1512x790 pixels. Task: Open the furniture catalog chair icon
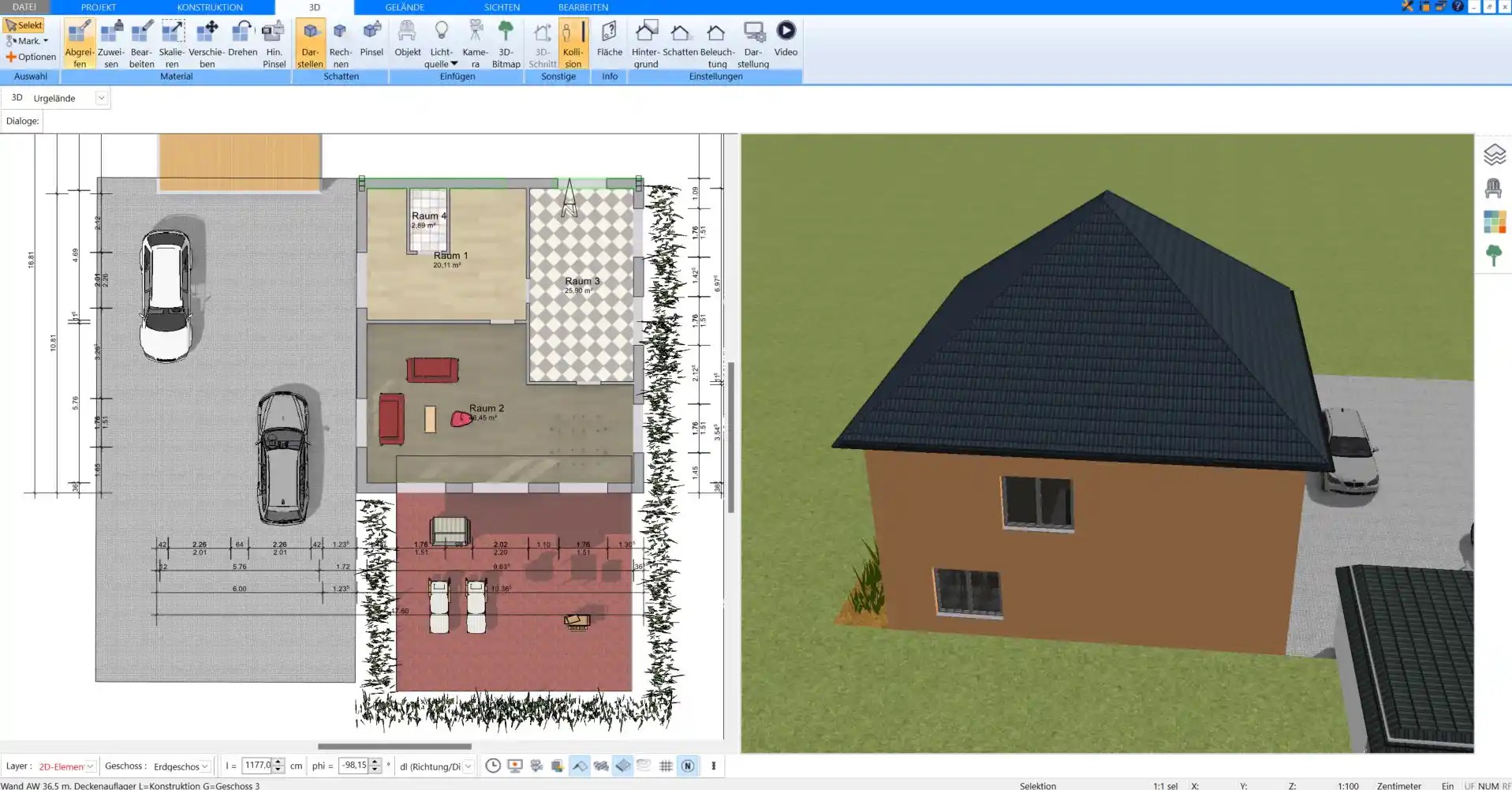click(1493, 189)
